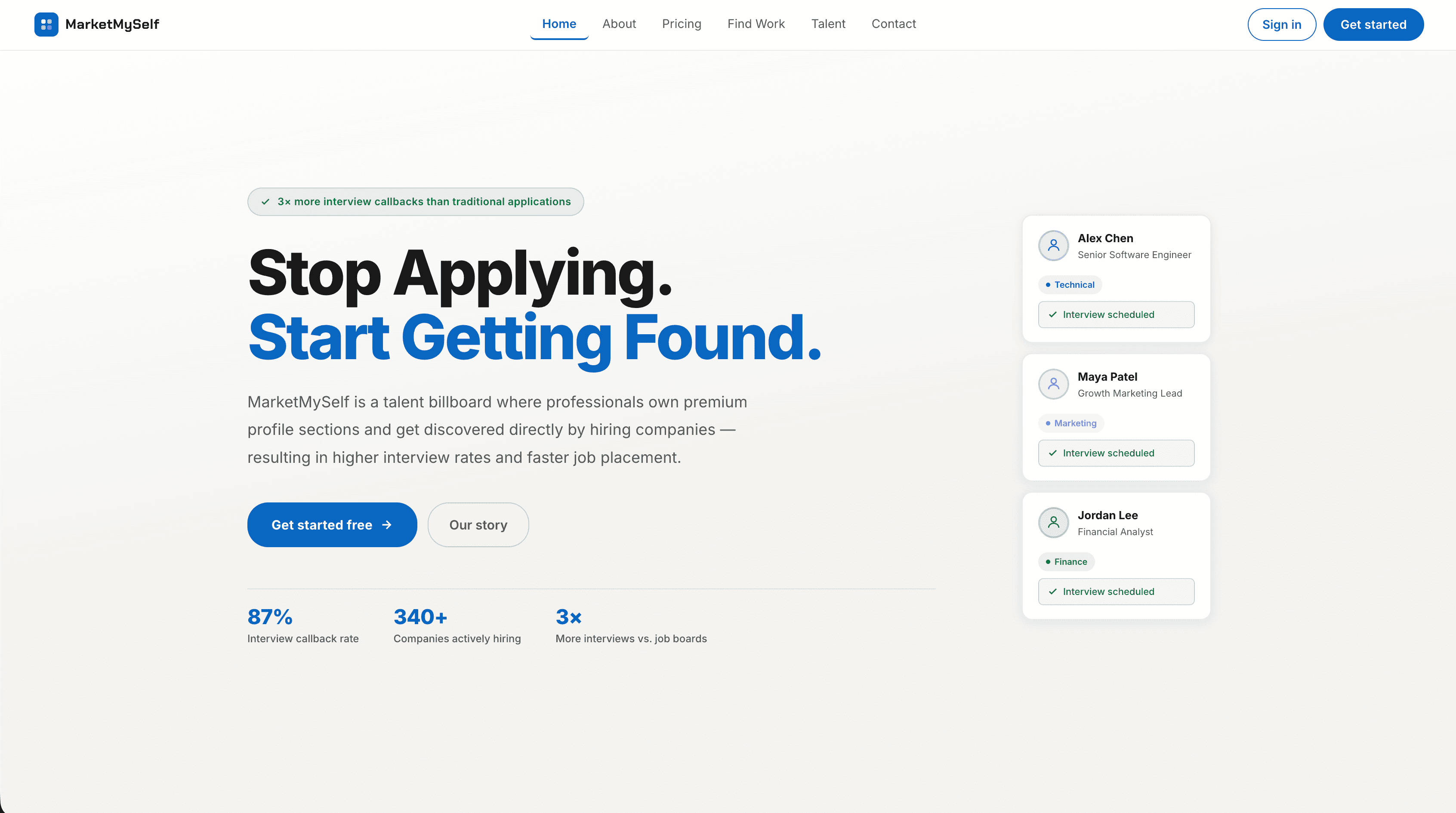The height and width of the screenshot is (813, 1456).
Task: Click Financial Analyst title
Action: (x=1115, y=531)
